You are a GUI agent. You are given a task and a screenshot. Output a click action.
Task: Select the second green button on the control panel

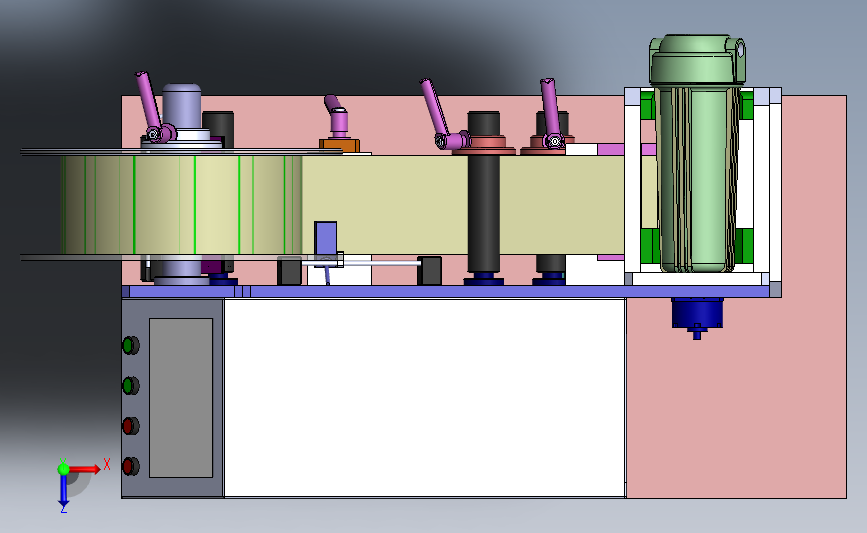[130, 385]
